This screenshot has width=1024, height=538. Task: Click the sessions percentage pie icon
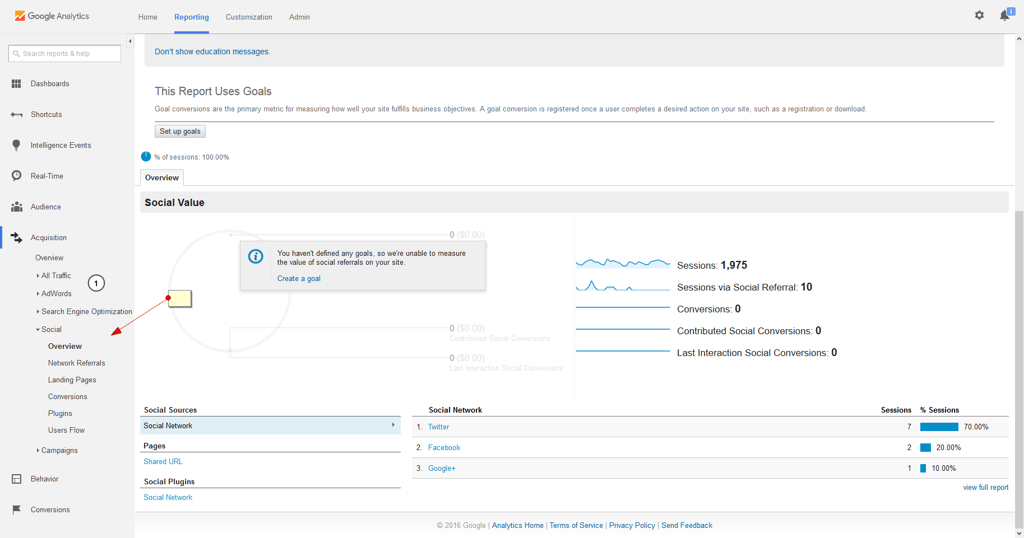[146, 157]
